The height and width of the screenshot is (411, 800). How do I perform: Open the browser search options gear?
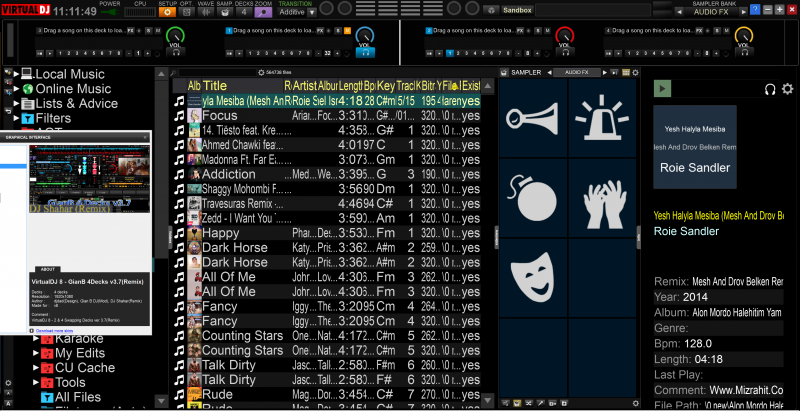click(x=262, y=72)
